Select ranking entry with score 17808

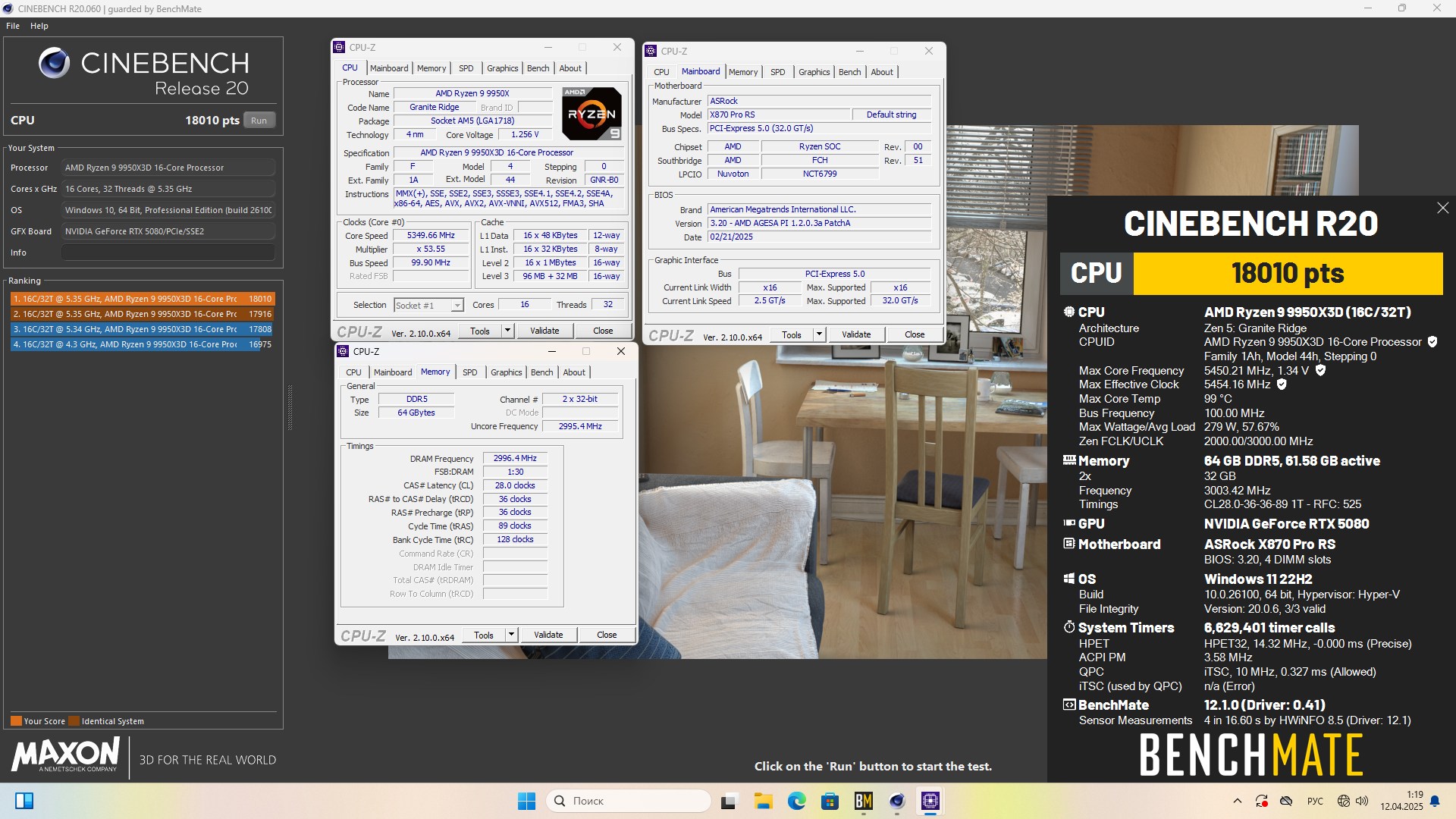point(142,329)
